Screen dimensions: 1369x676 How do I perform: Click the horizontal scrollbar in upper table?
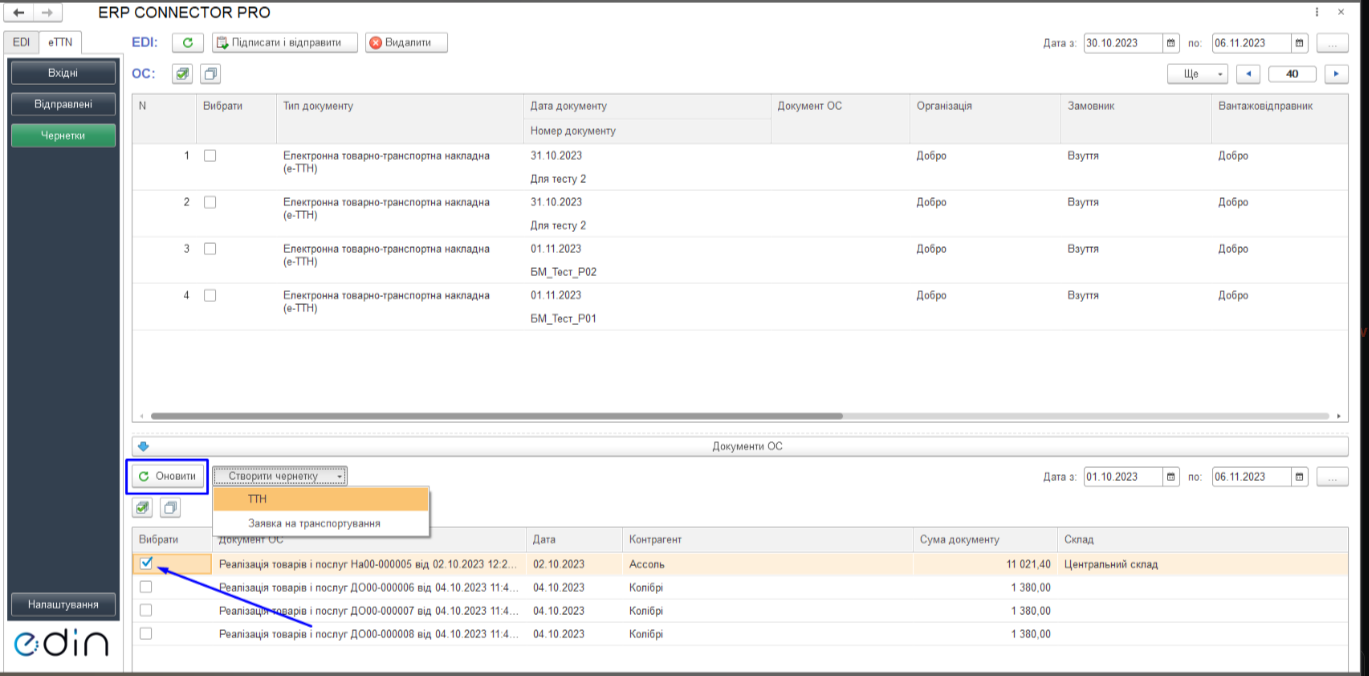[x=497, y=416]
